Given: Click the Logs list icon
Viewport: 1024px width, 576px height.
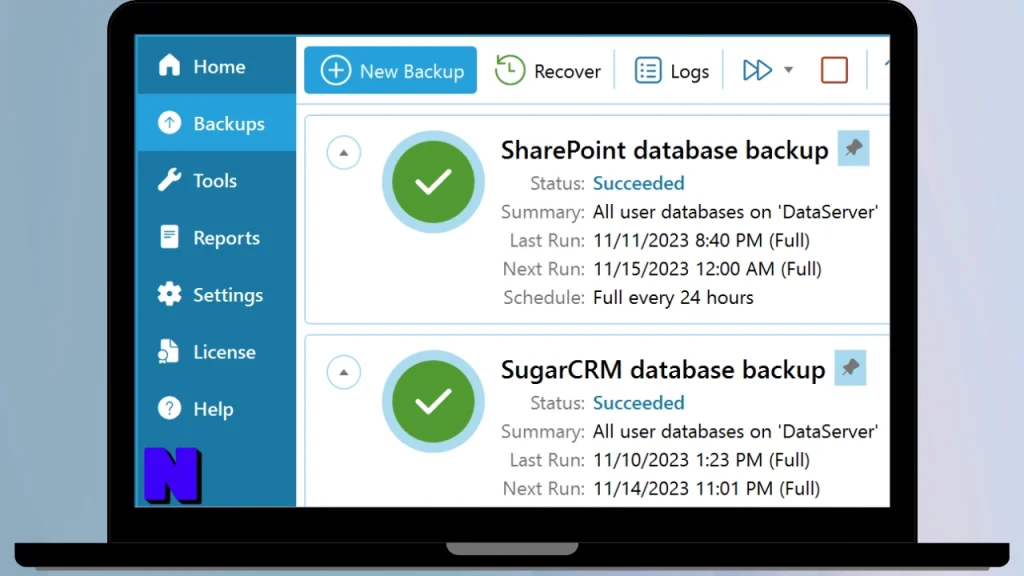Looking at the screenshot, I should tap(648, 71).
